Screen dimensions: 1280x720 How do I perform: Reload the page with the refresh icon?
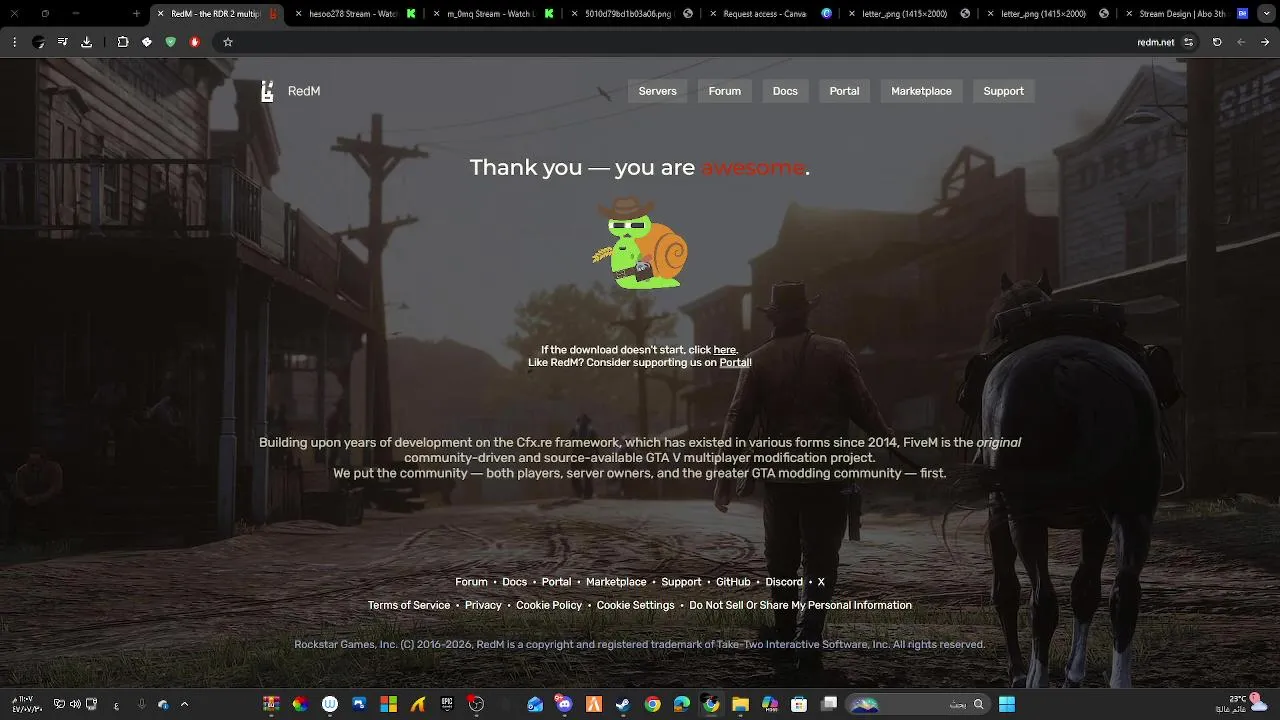1217,42
